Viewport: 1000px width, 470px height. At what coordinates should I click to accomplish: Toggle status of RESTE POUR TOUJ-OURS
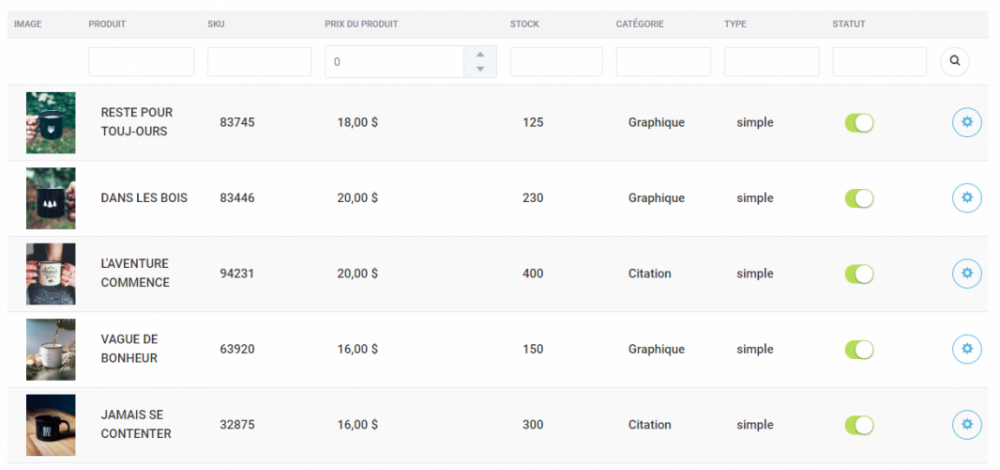[x=859, y=123]
